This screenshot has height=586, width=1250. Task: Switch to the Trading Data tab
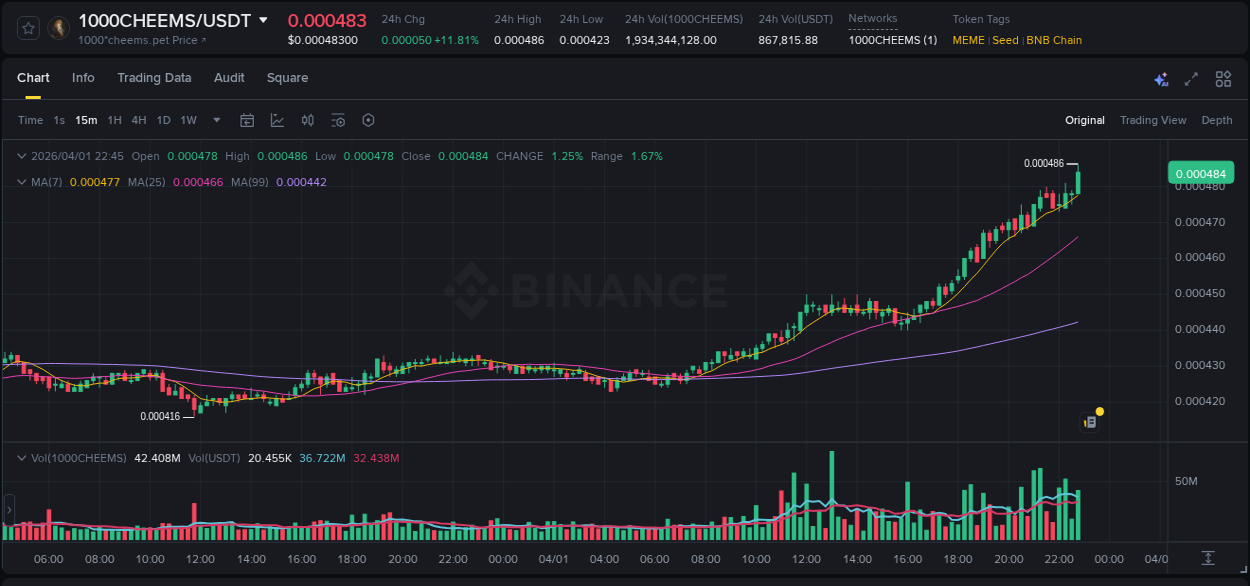coord(155,78)
